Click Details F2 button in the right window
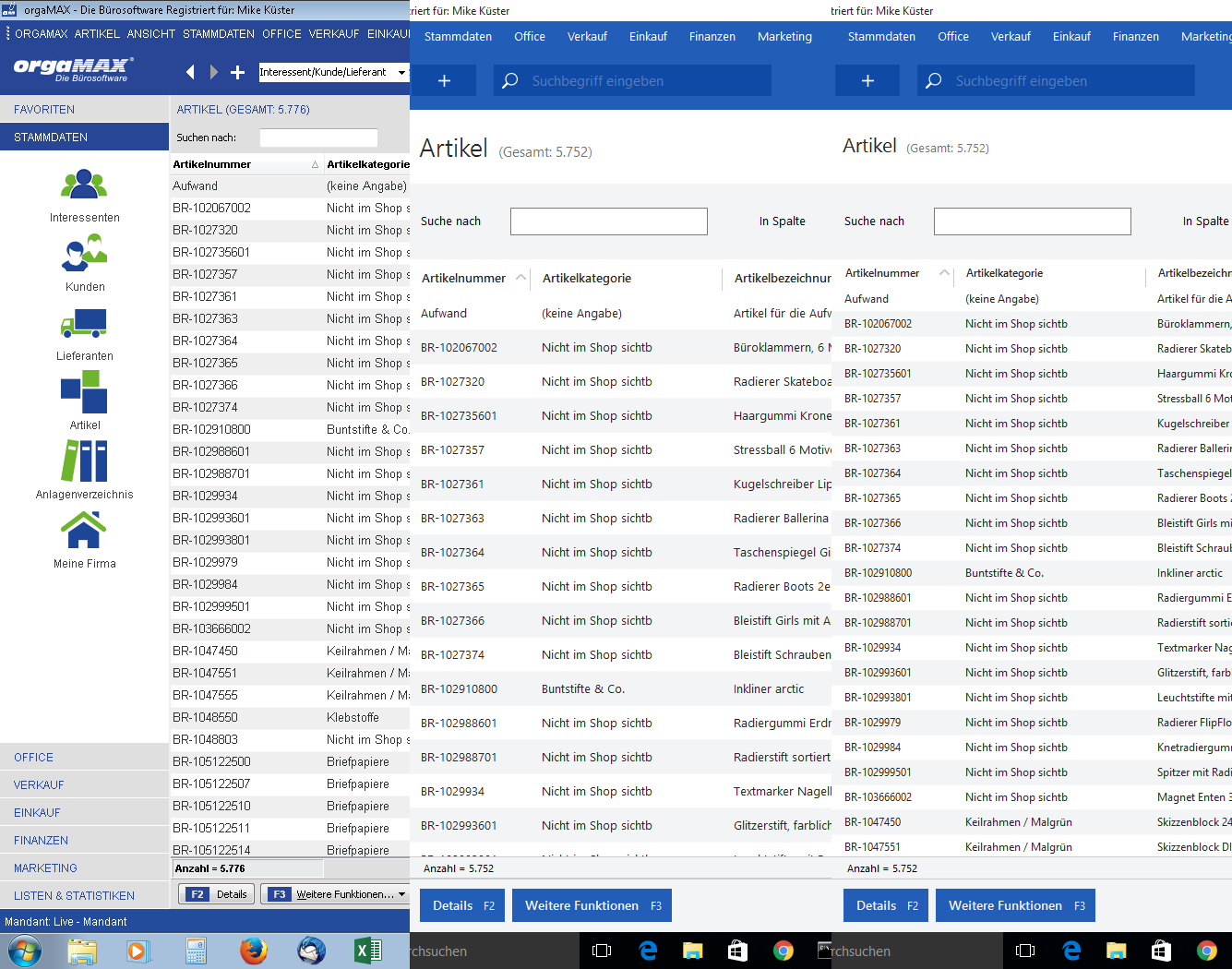 pyautogui.click(x=886, y=905)
